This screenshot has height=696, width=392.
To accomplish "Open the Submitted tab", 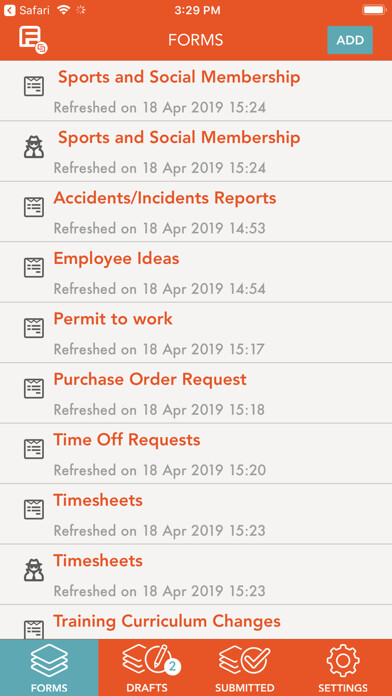I will tap(245, 668).
